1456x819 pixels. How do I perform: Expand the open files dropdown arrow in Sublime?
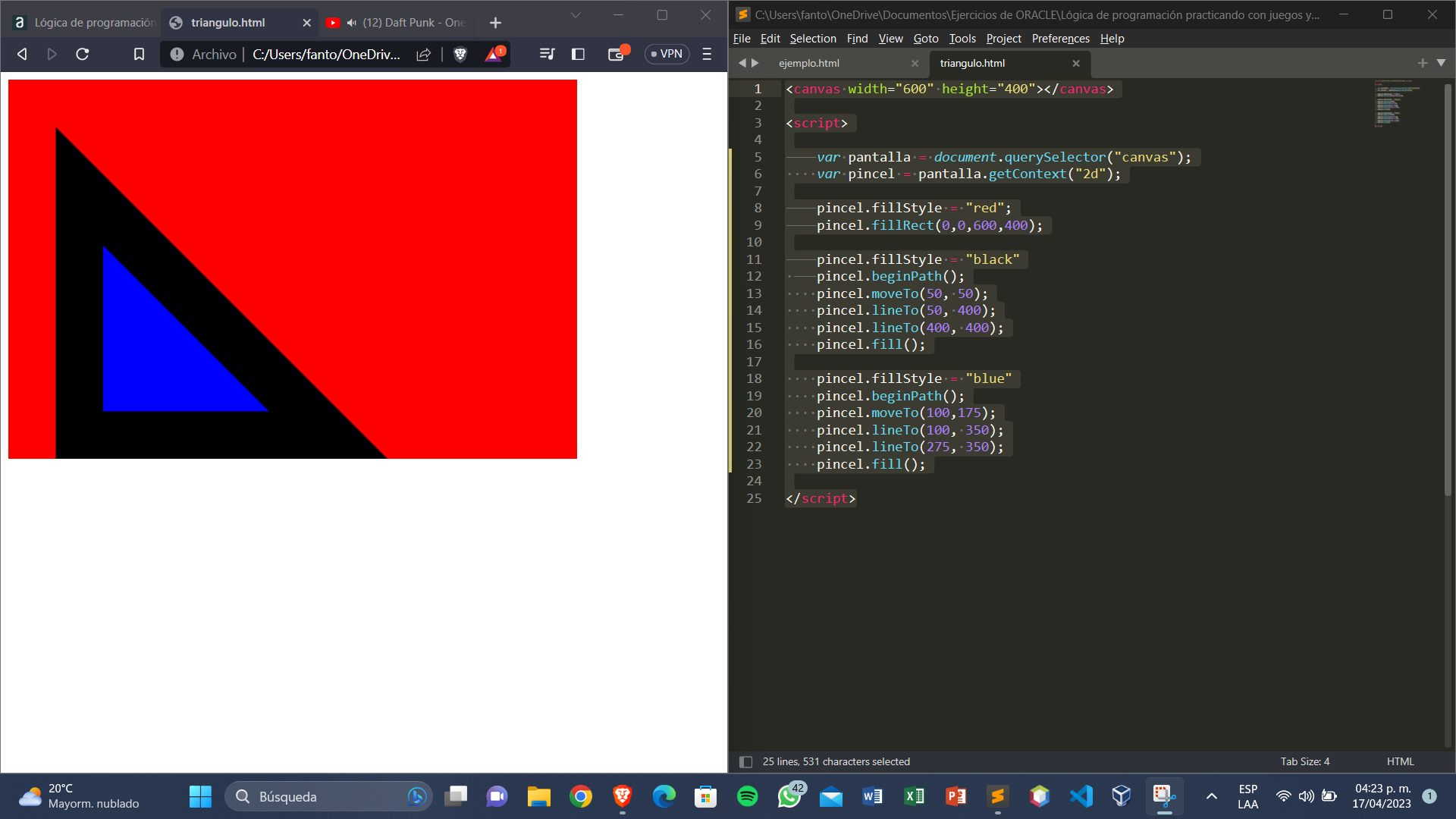click(1441, 63)
